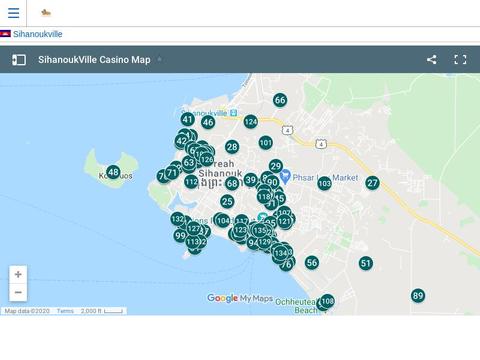
Task: Select casino marker 101
Action: tap(266, 143)
